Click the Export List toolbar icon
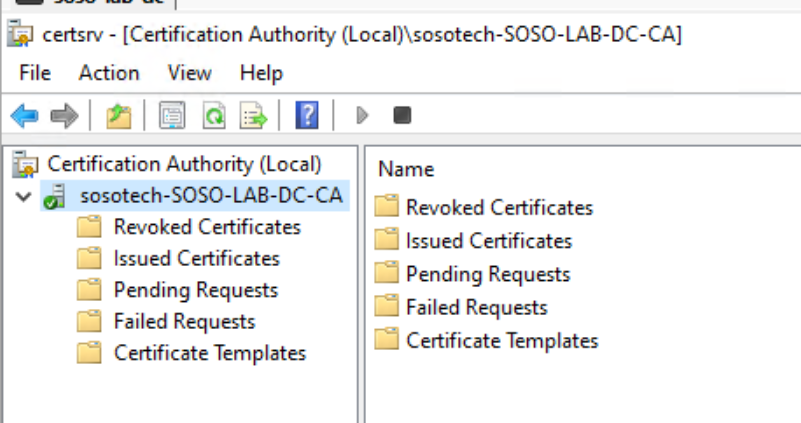The height and width of the screenshot is (423, 801). tap(254, 116)
